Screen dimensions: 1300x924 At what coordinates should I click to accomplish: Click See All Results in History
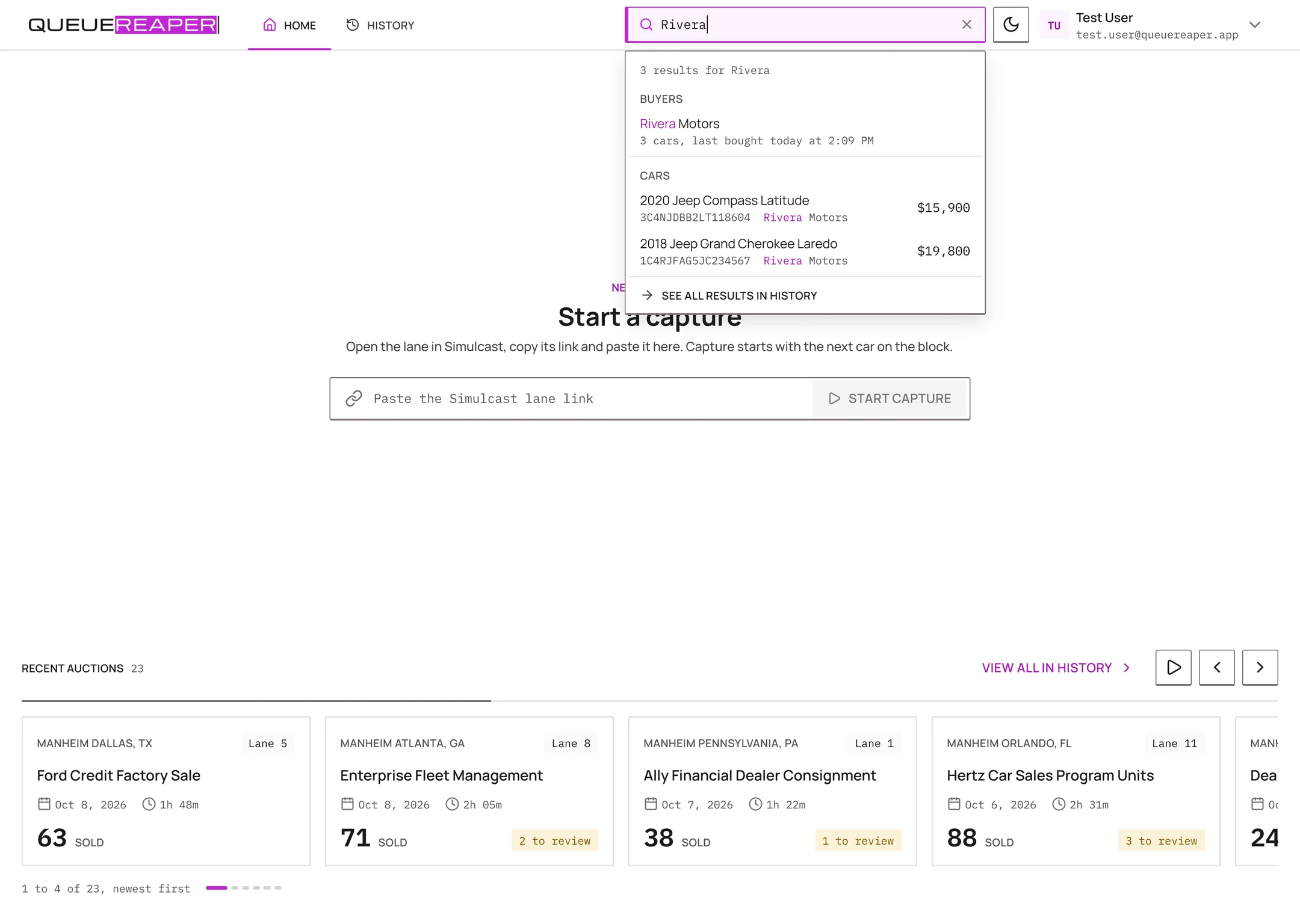coord(805,295)
